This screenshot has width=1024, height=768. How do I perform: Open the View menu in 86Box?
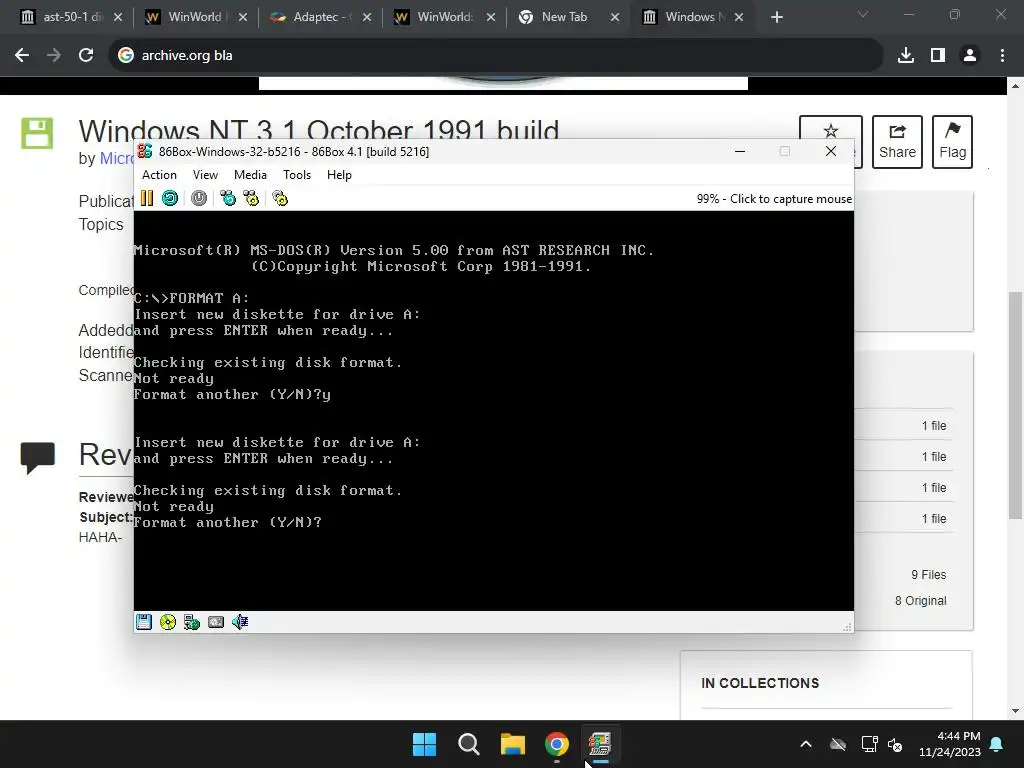[x=205, y=174]
